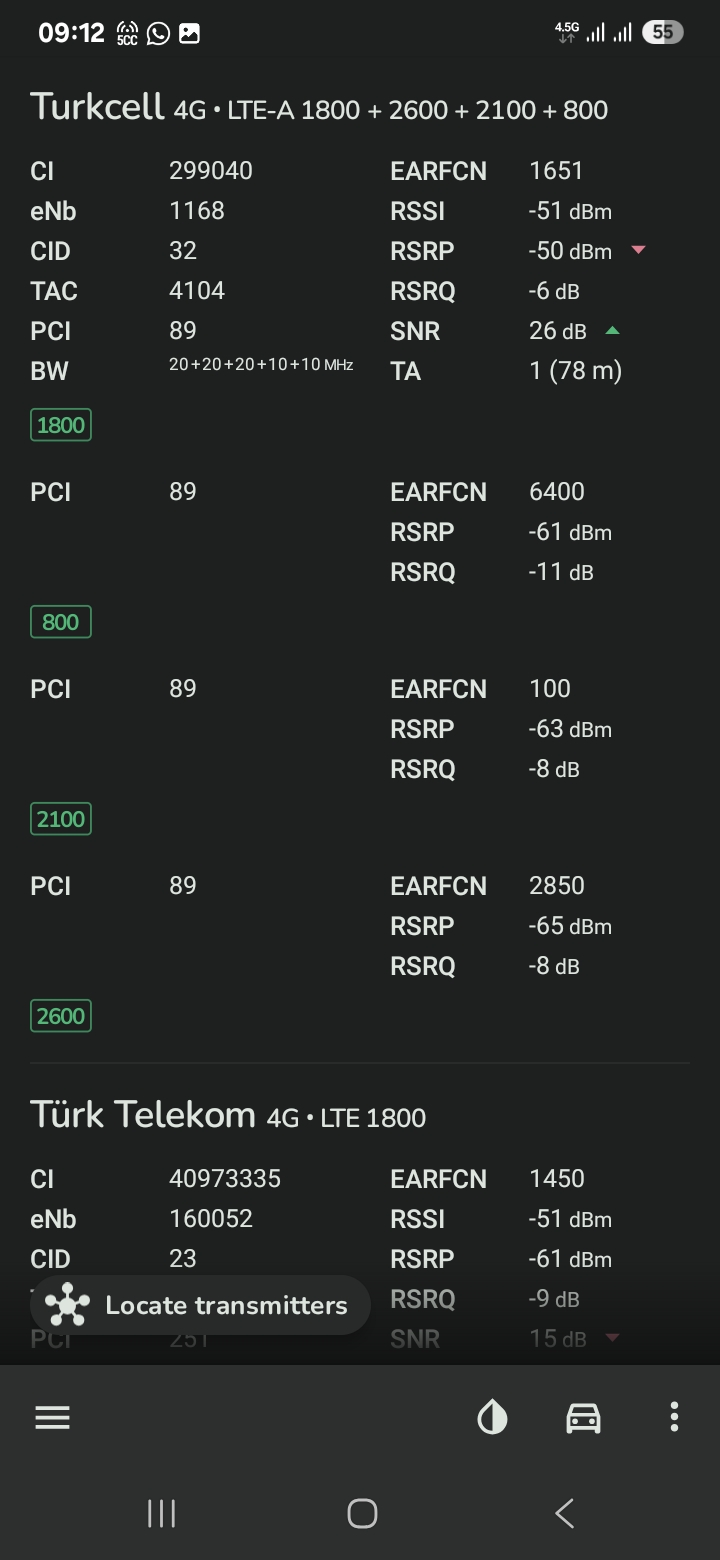This screenshot has height=1560, width=720.
Task: Open the hamburger menu in bottom bar
Action: pos(52,1417)
